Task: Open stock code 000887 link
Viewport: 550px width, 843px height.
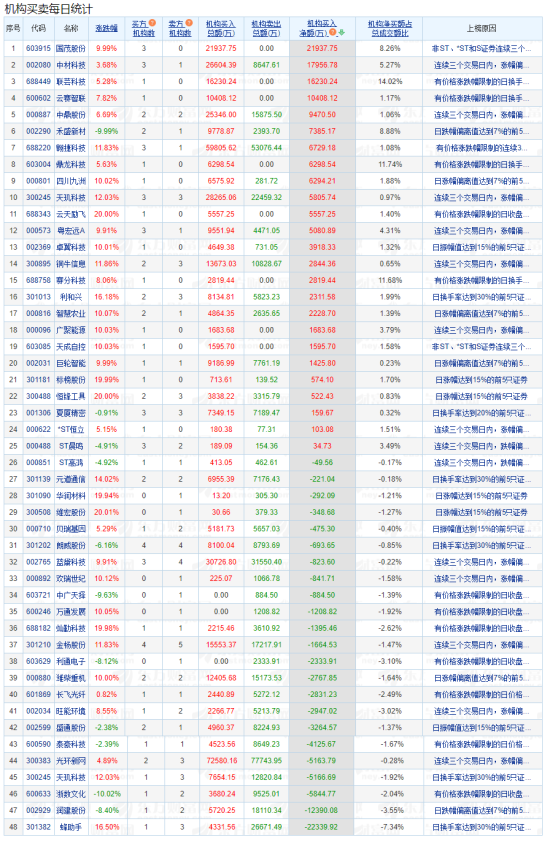Action: coord(38,115)
